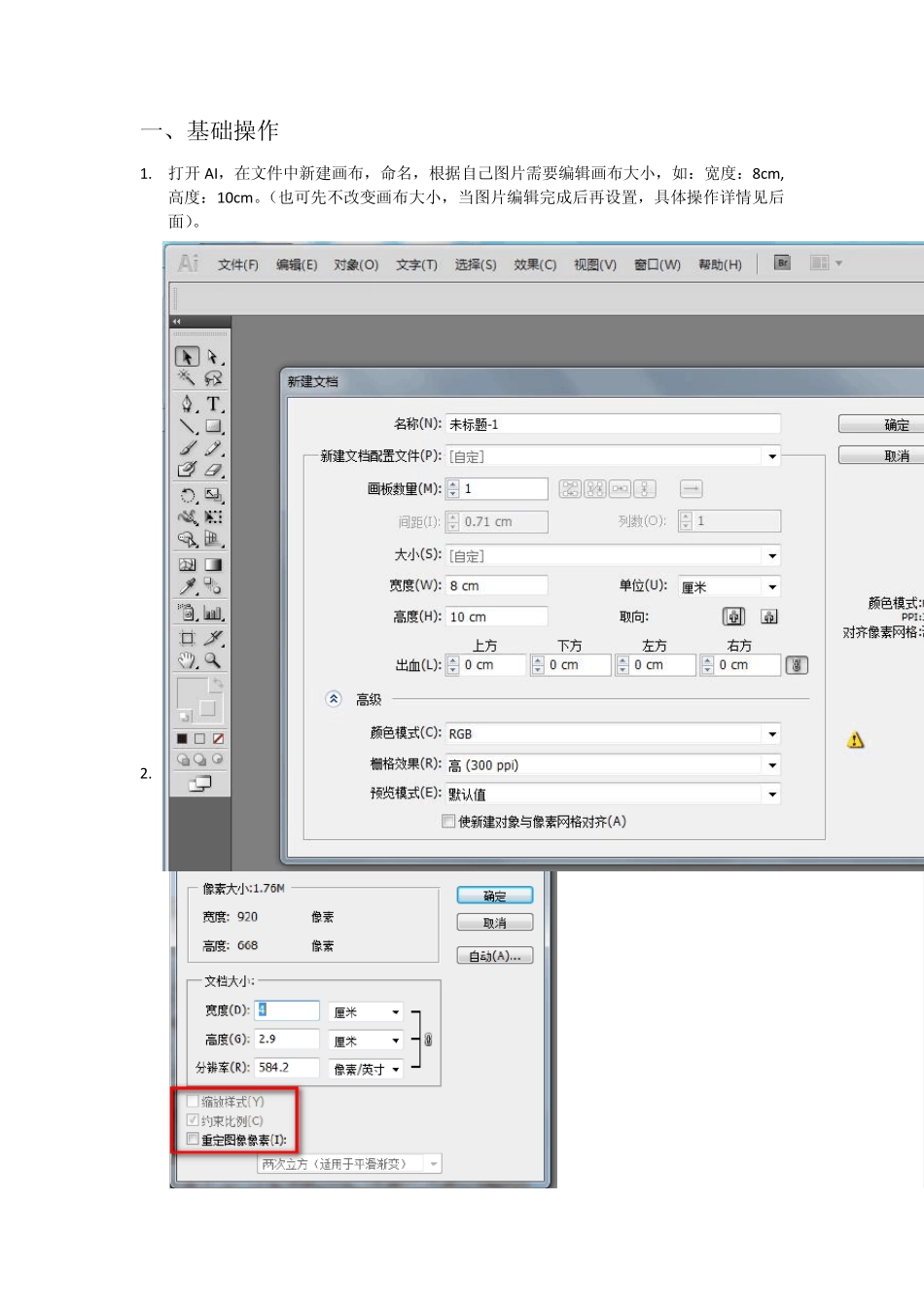Click None (red slash) swatch
The height and width of the screenshot is (1307, 924).
pos(218,739)
